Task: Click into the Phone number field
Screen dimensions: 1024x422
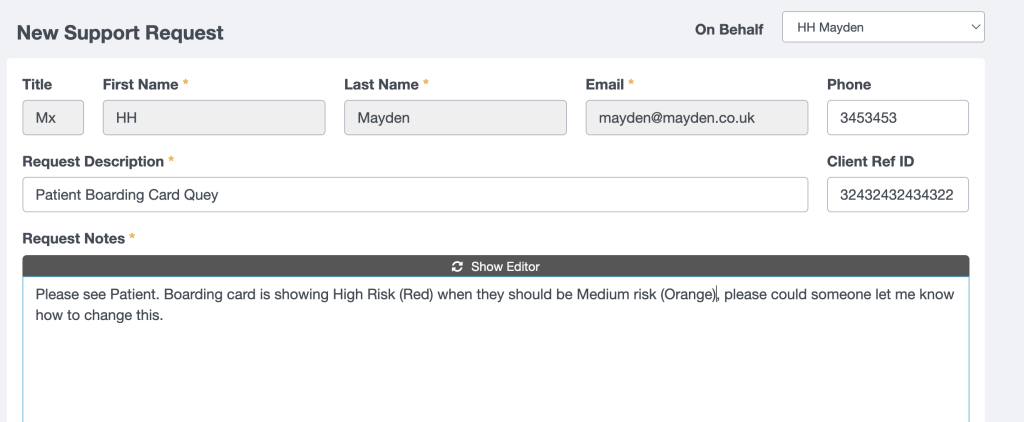Action: [x=897, y=118]
